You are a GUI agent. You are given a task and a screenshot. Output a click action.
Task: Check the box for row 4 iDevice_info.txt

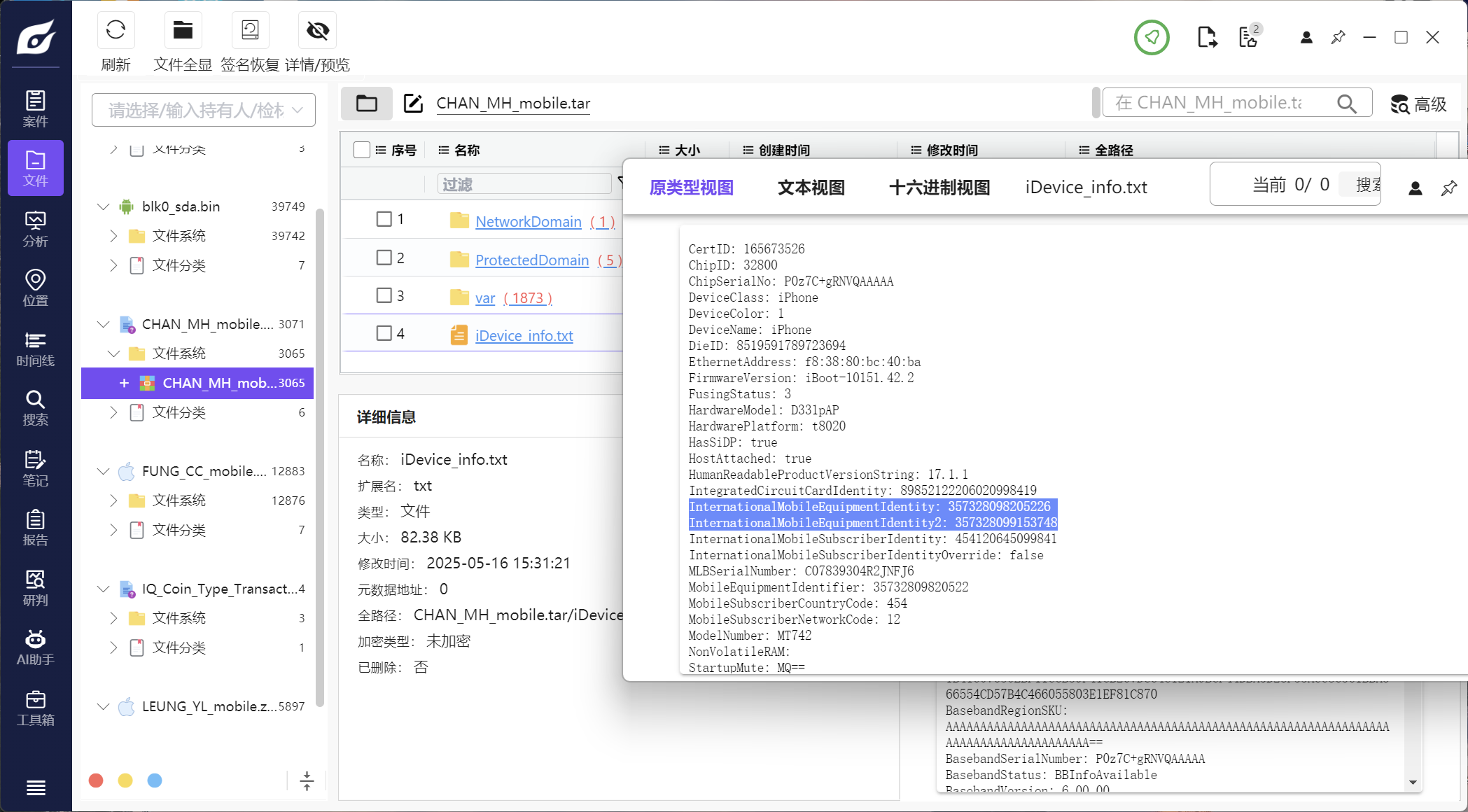[x=384, y=333]
